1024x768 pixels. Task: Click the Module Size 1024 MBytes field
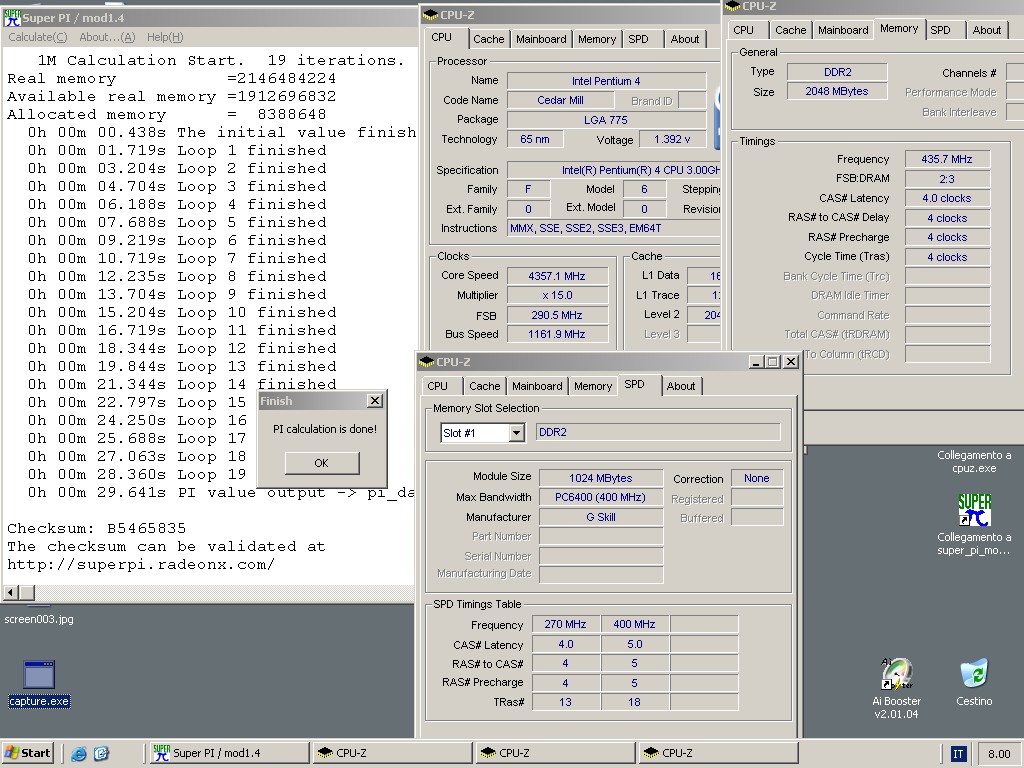click(x=601, y=478)
